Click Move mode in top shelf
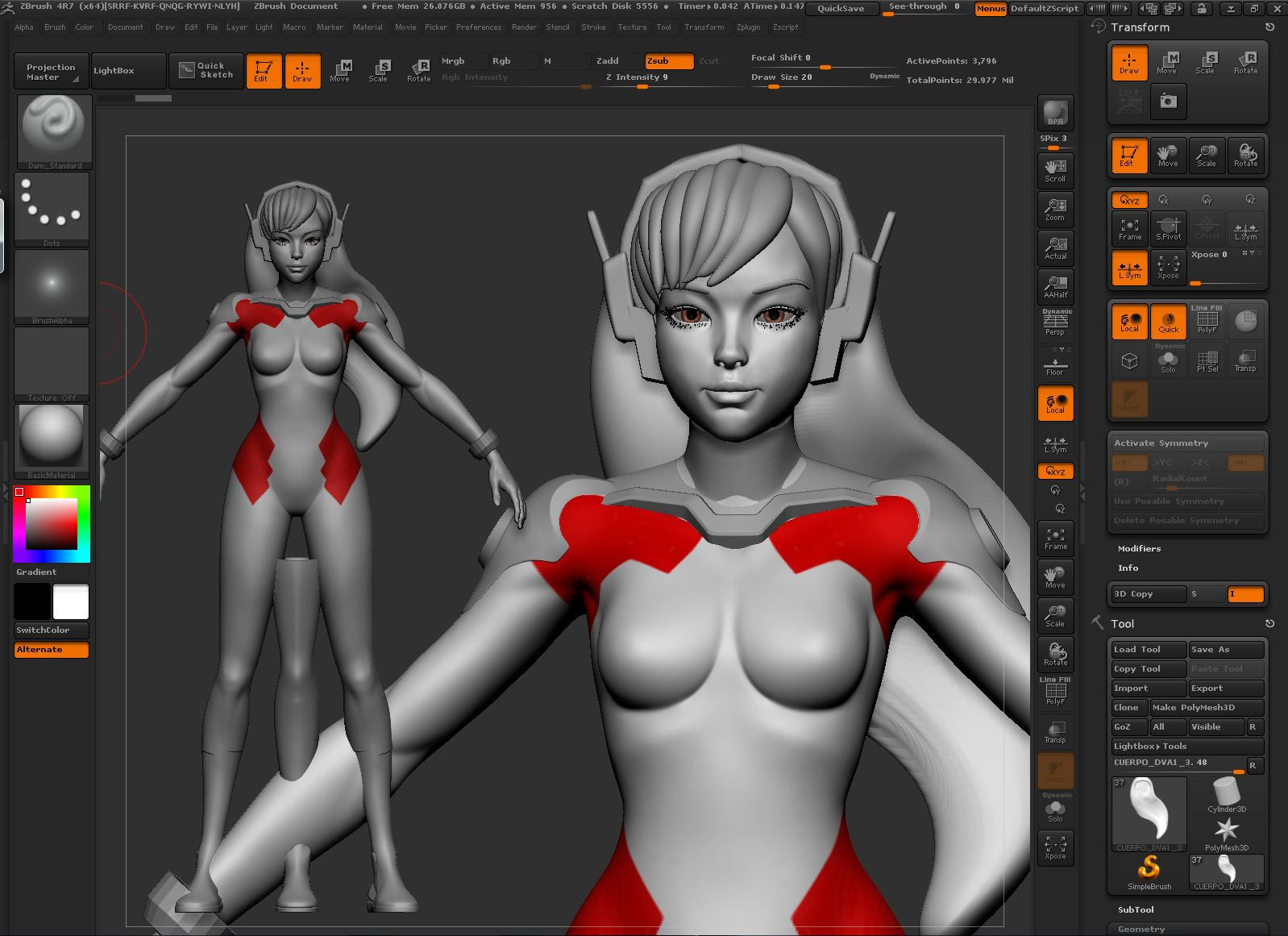Screen dimensions: 1288x936 point(340,70)
